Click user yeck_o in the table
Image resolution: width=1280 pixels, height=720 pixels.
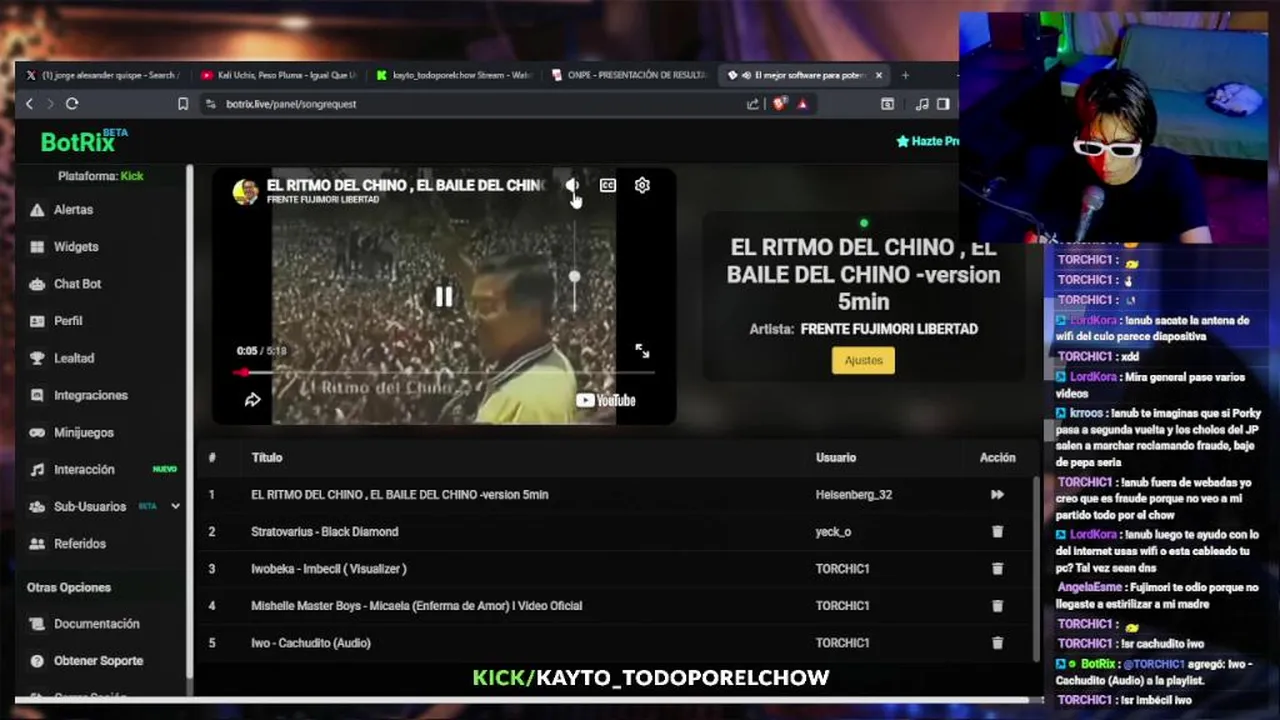pos(833,532)
